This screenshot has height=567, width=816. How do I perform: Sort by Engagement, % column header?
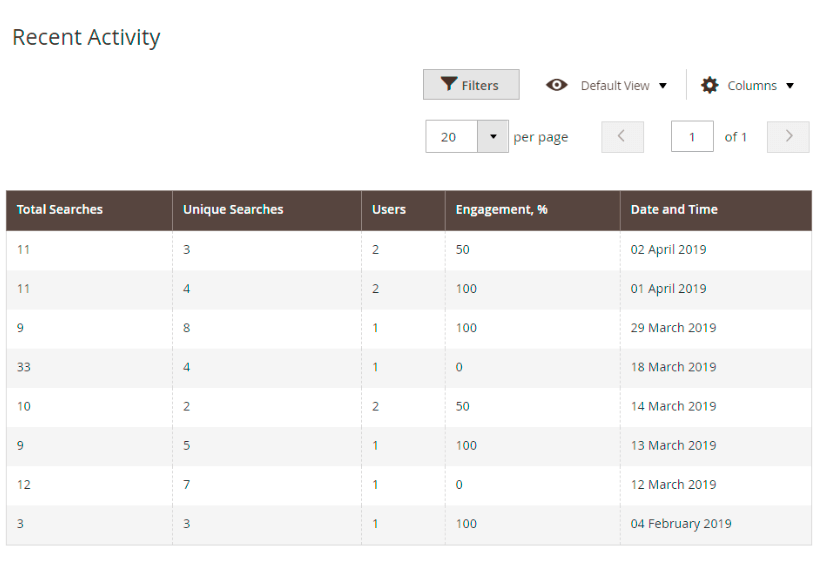pos(501,210)
